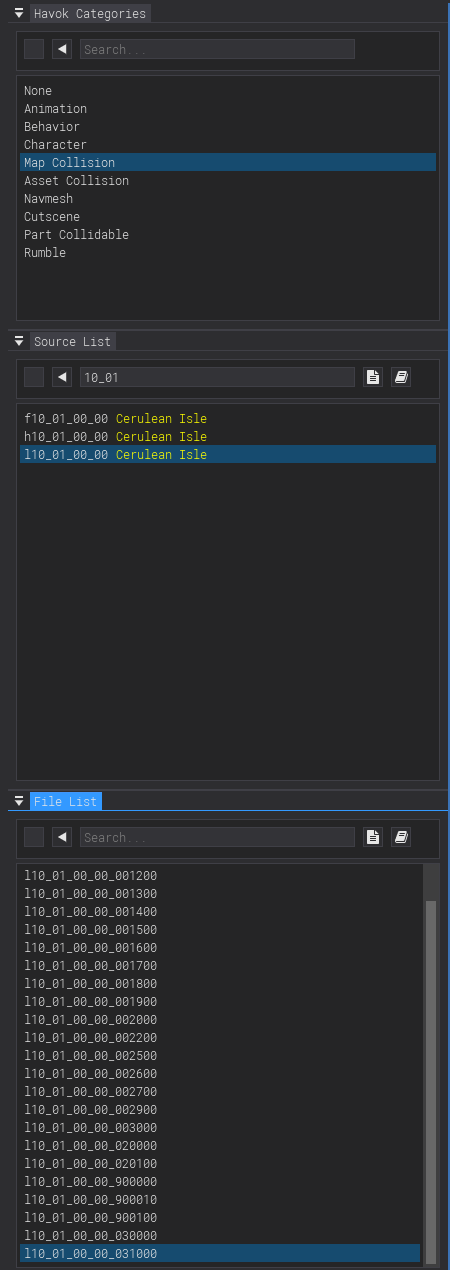Viewport: 450px width, 1270px height.
Task: Toggle the checkbox in File List search bar
Action: pos(34,837)
